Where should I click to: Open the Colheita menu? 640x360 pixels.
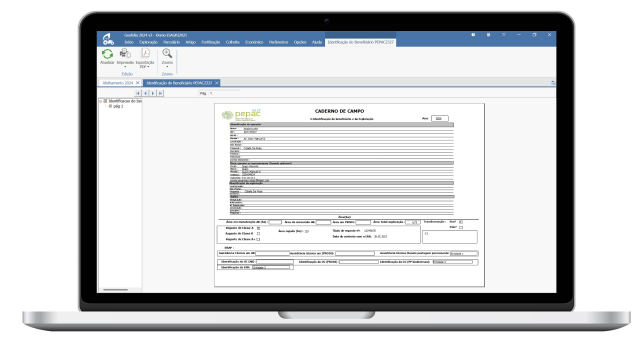[x=233, y=42]
